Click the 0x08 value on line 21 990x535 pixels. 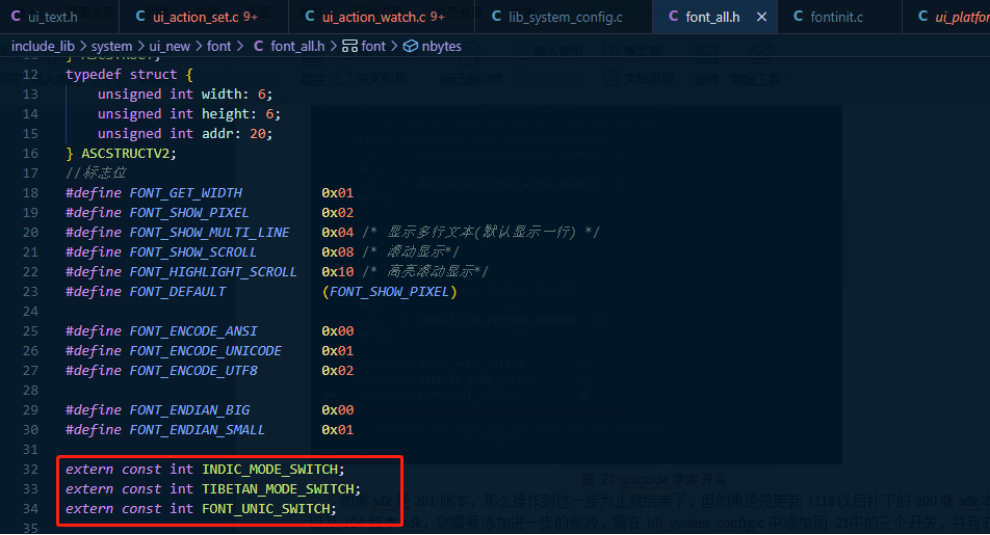(x=338, y=252)
